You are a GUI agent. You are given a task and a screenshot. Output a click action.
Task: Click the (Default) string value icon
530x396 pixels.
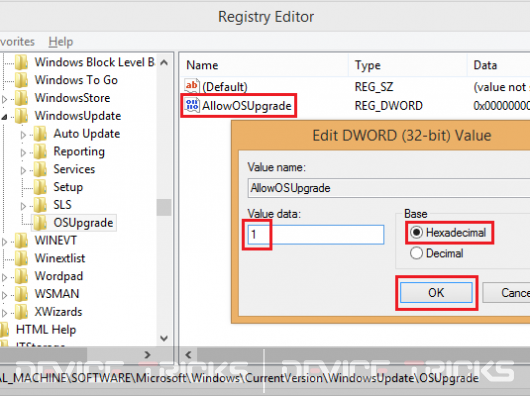point(191,86)
